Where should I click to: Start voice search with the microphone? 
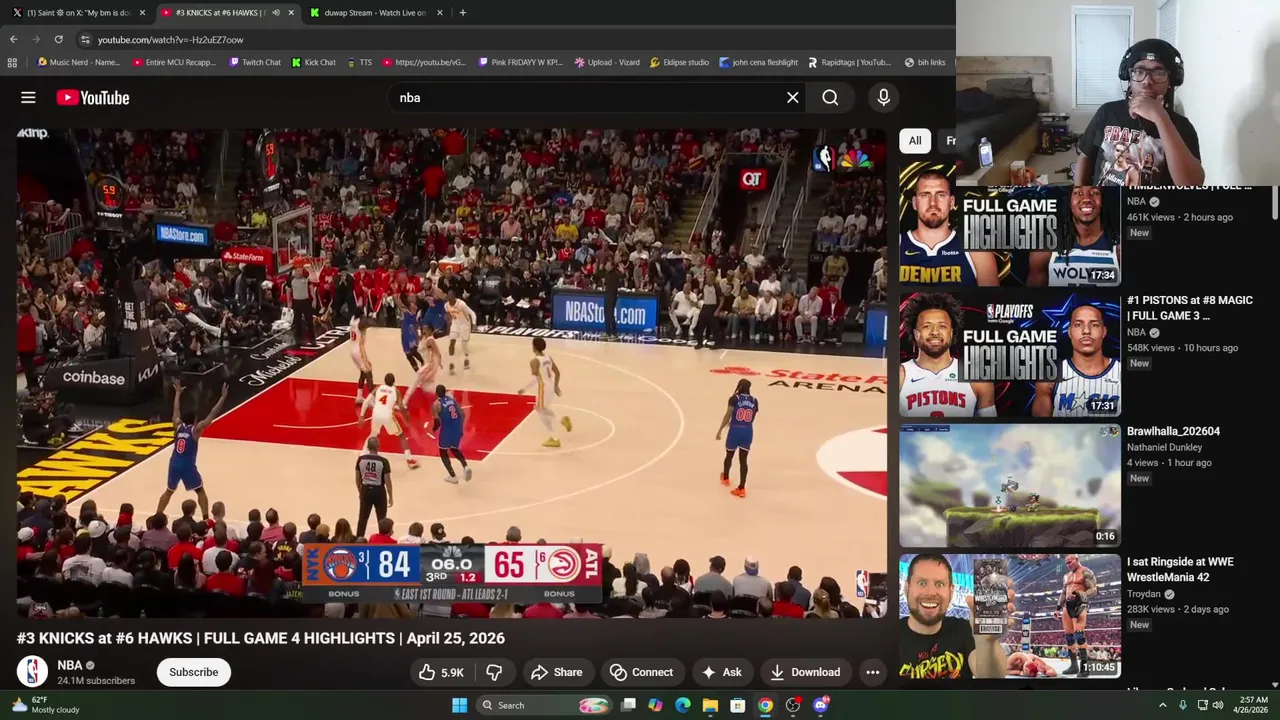tap(883, 98)
